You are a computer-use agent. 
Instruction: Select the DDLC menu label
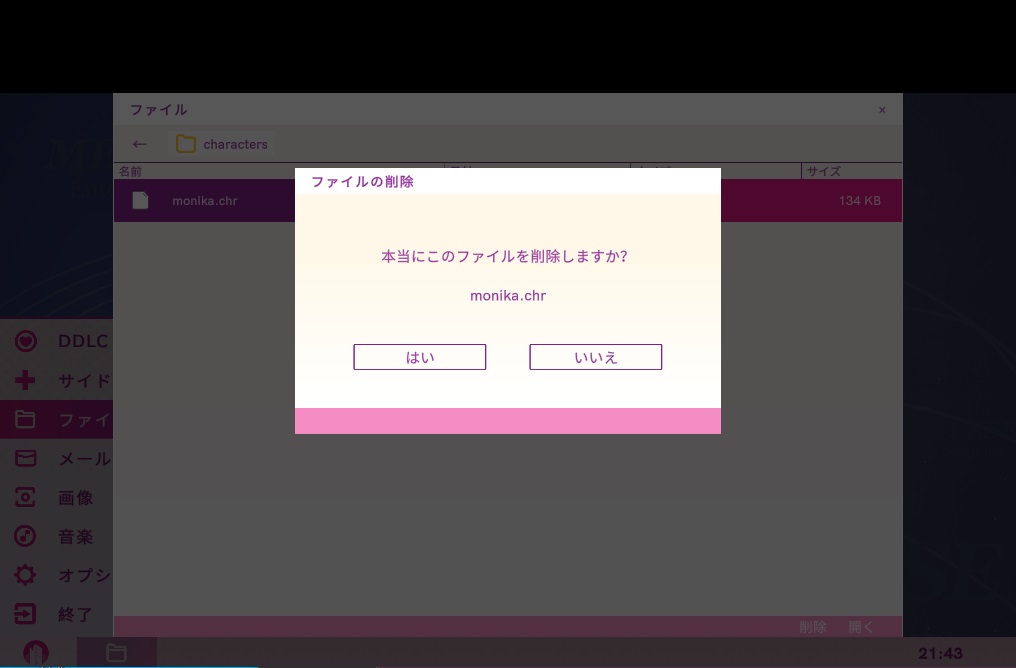click(x=83, y=341)
